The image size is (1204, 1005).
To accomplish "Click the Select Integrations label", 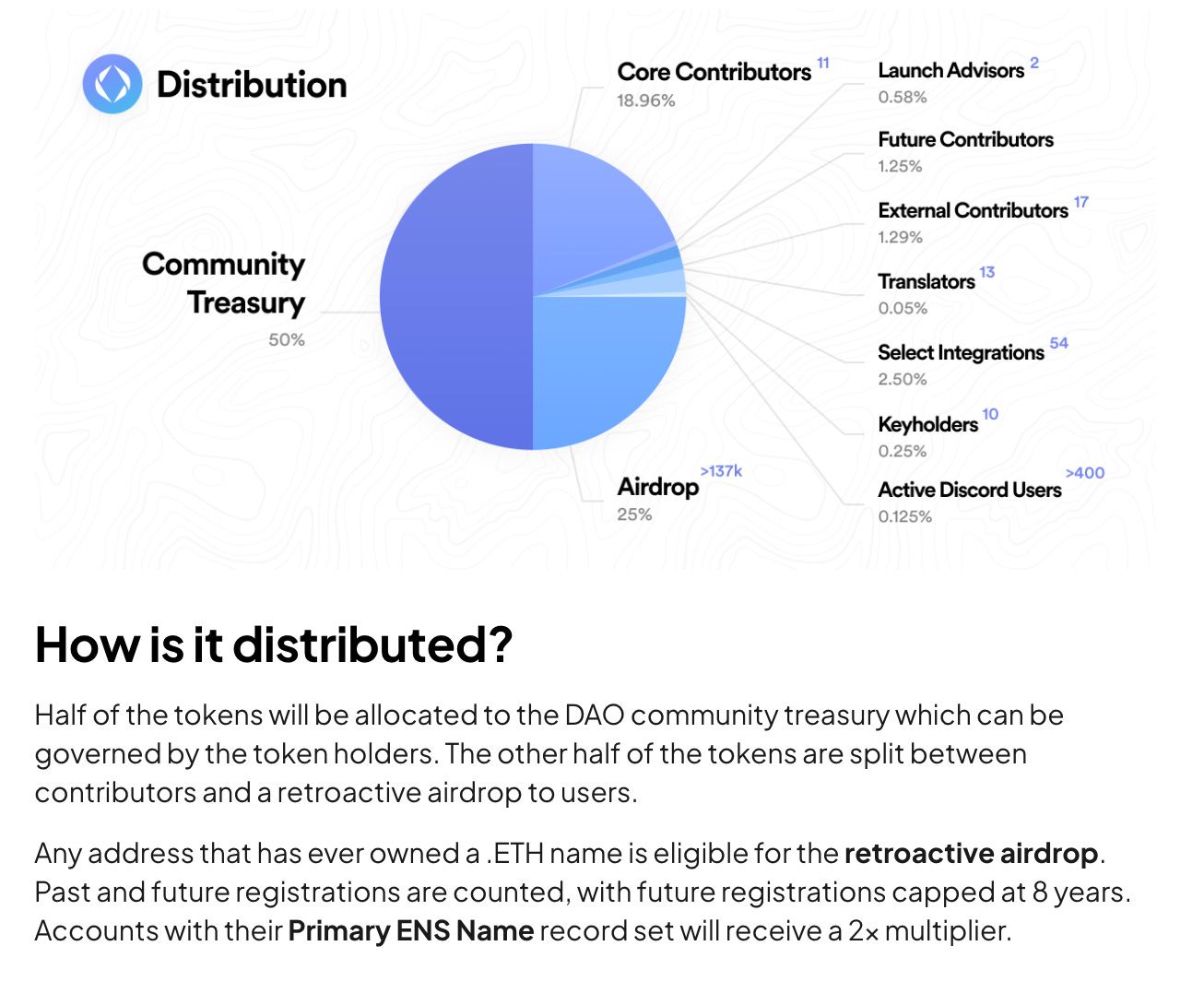I will (x=961, y=353).
